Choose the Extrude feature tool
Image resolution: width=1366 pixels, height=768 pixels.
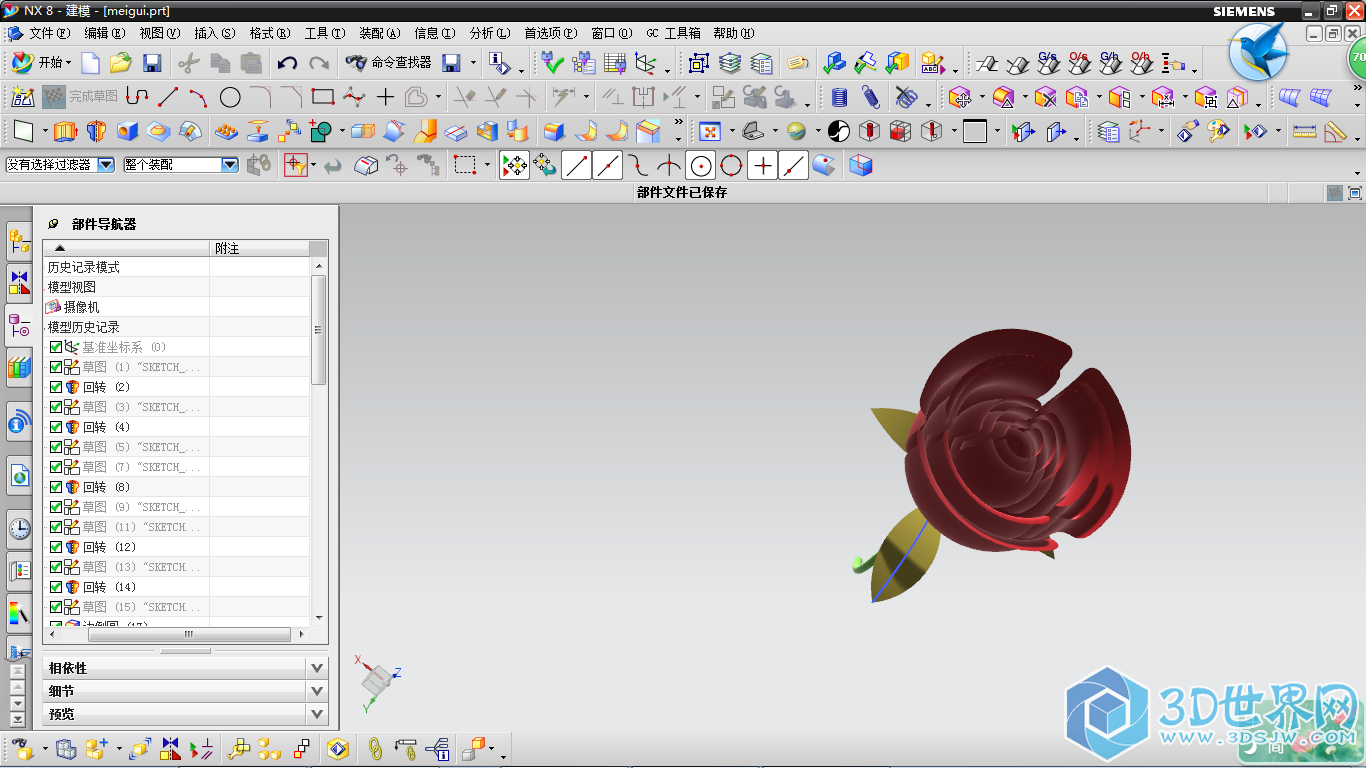pos(65,131)
